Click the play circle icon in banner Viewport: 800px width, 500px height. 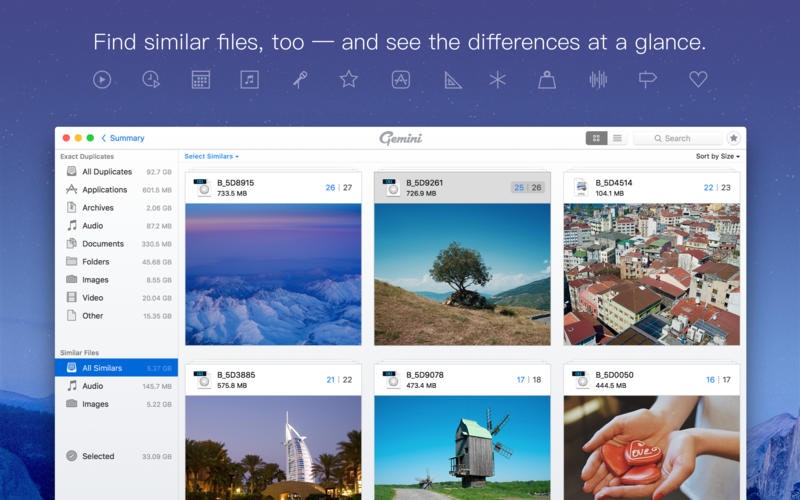(x=102, y=80)
